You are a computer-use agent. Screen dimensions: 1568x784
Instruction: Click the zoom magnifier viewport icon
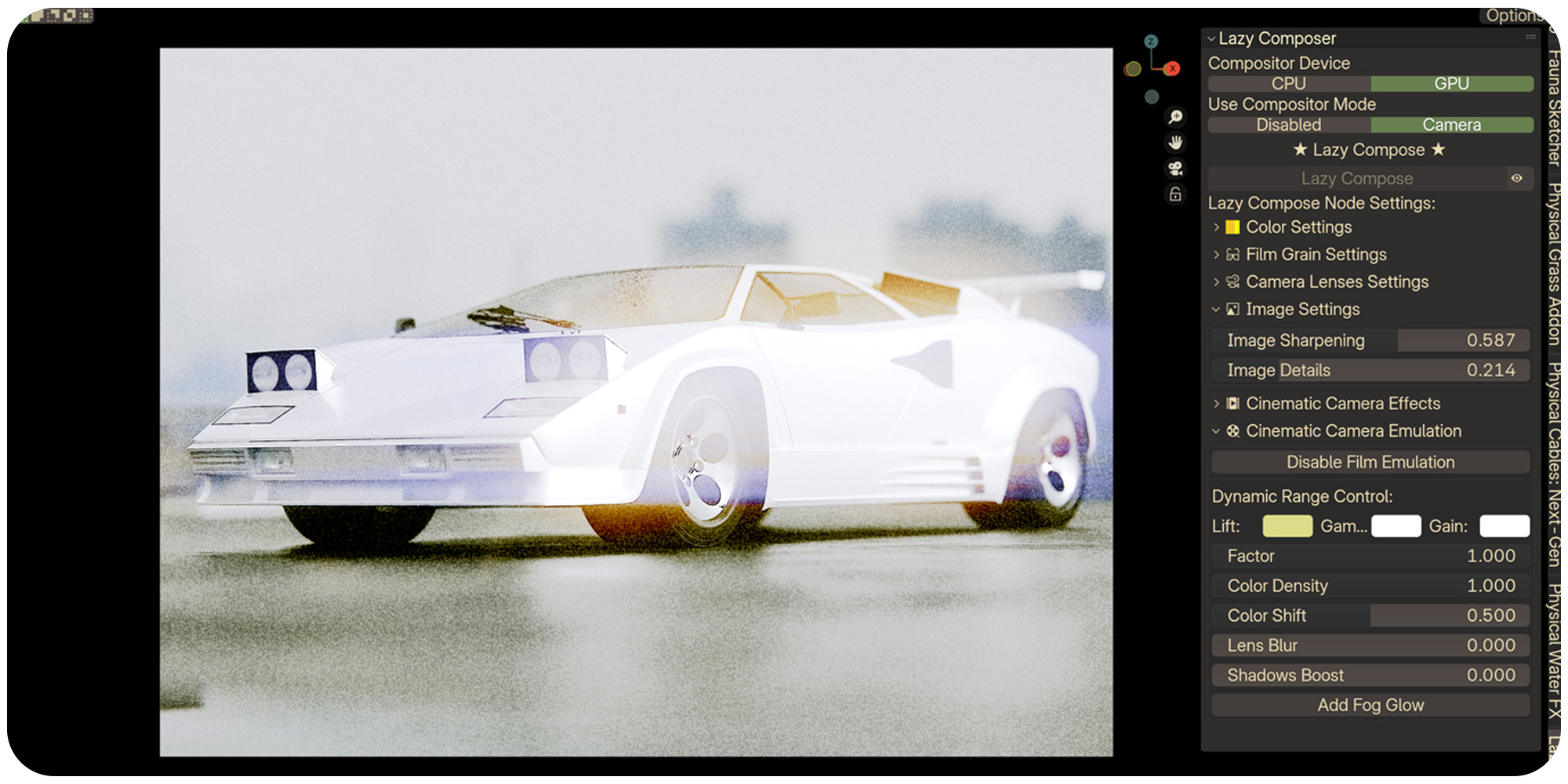[1175, 117]
